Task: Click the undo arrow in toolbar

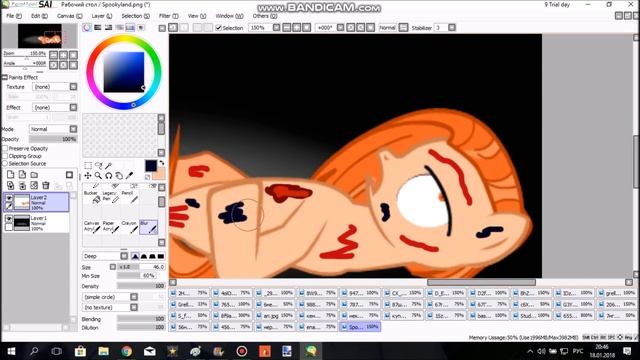Action: click(173, 27)
